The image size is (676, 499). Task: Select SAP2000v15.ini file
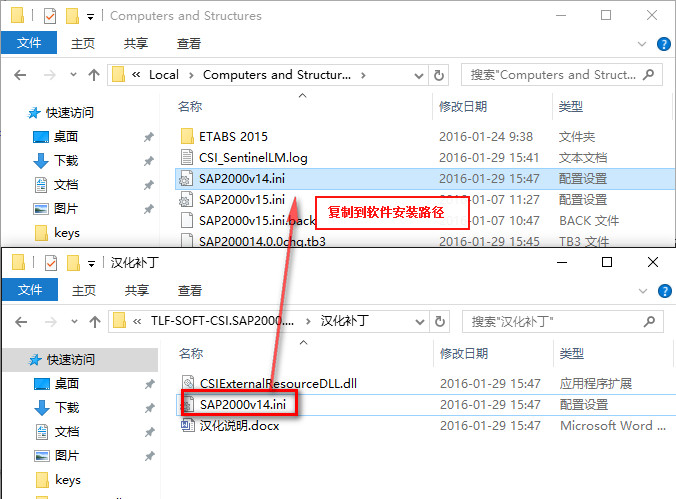(x=242, y=200)
